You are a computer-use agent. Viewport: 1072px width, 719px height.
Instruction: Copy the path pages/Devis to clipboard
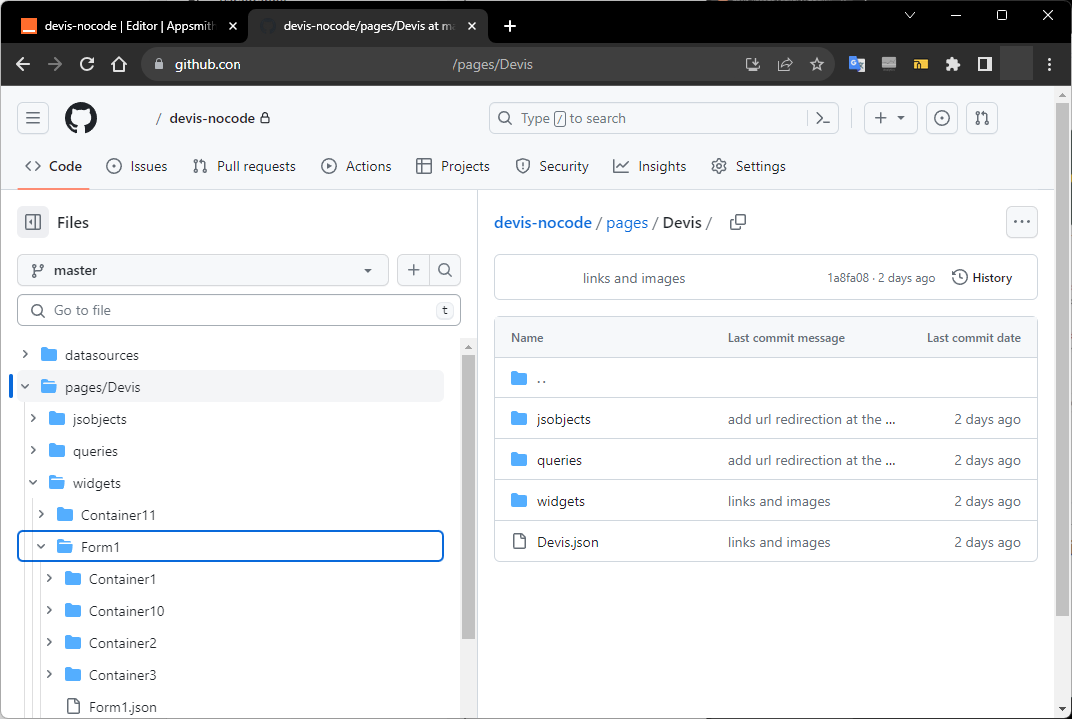click(x=738, y=222)
